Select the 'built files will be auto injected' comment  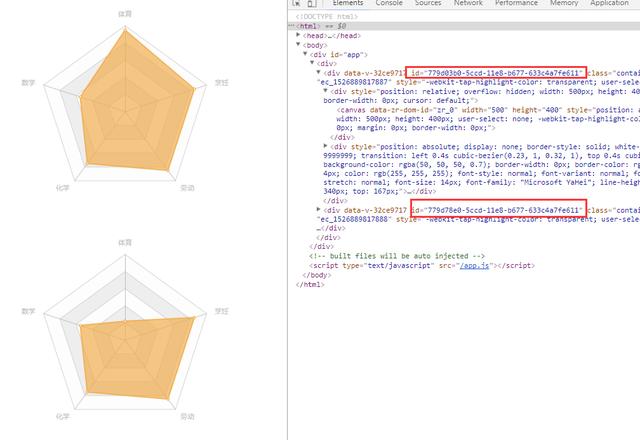point(397,256)
